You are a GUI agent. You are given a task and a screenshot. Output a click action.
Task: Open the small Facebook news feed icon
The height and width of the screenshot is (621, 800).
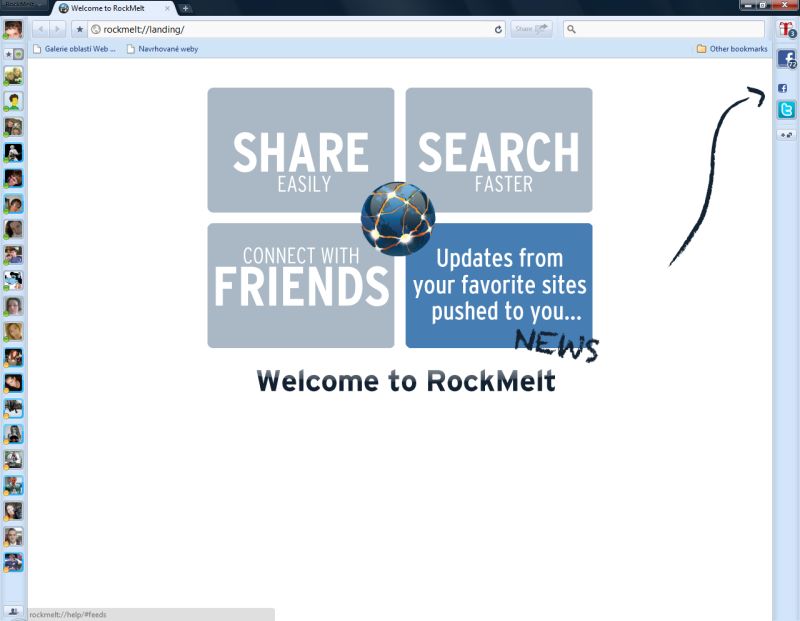[782, 88]
